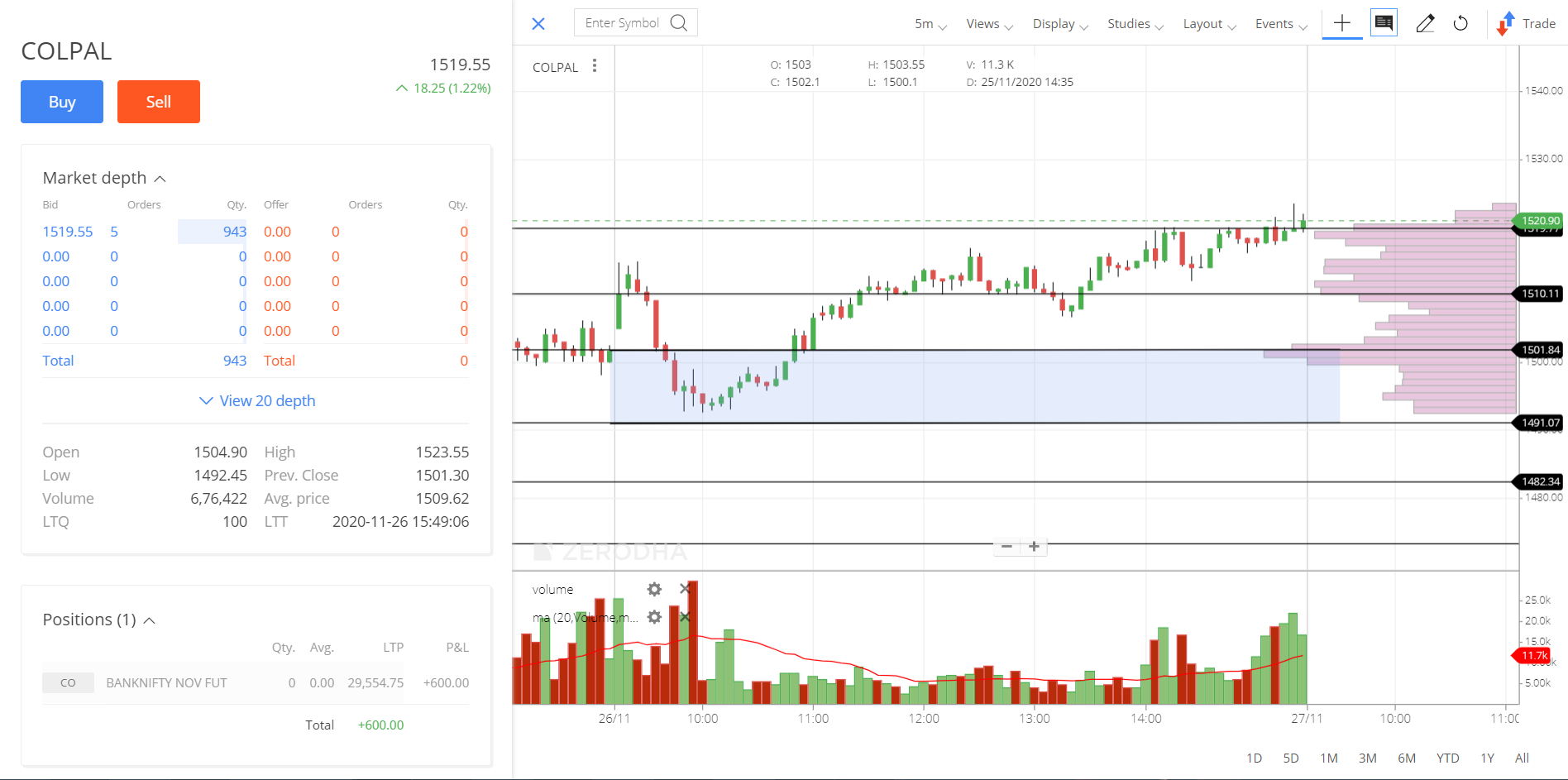
Task: Open volume study settings gear
Action: pos(654,589)
